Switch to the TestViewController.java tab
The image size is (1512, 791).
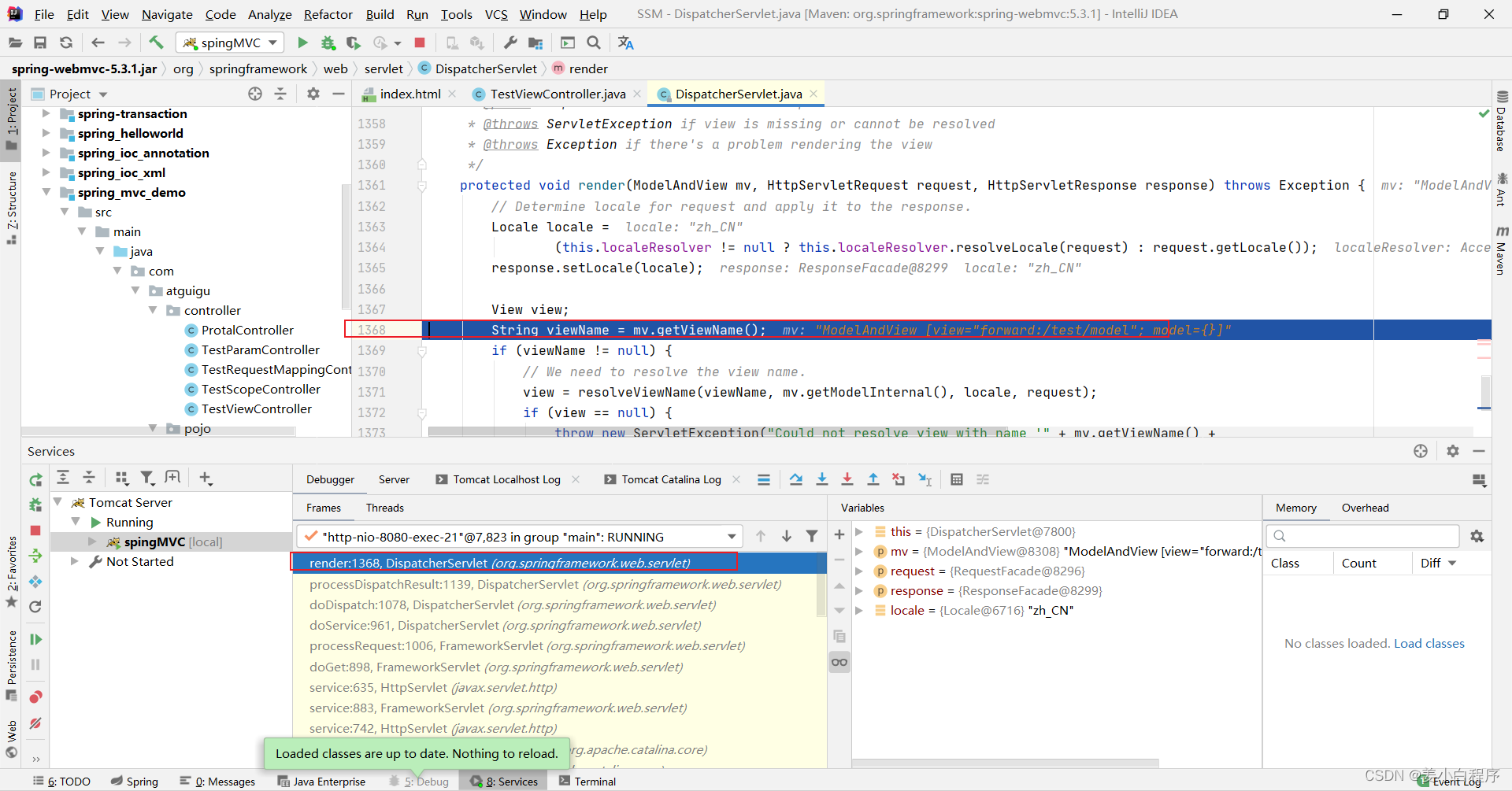[557, 94]
